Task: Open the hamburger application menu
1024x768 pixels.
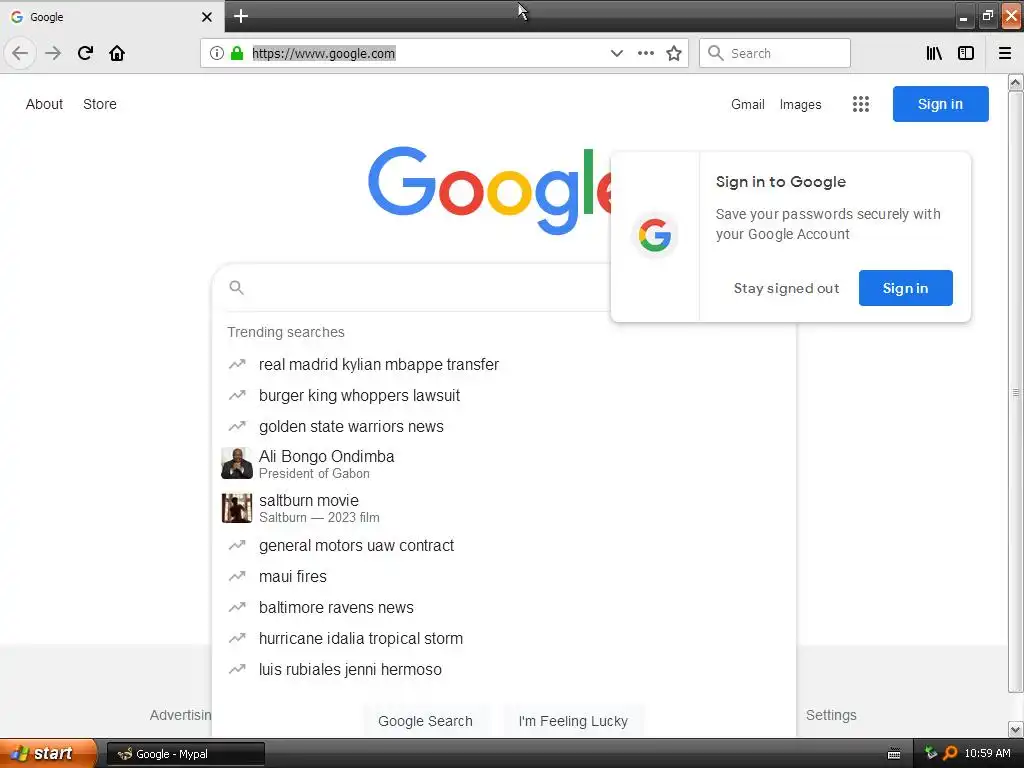Action: point(1005,53)
